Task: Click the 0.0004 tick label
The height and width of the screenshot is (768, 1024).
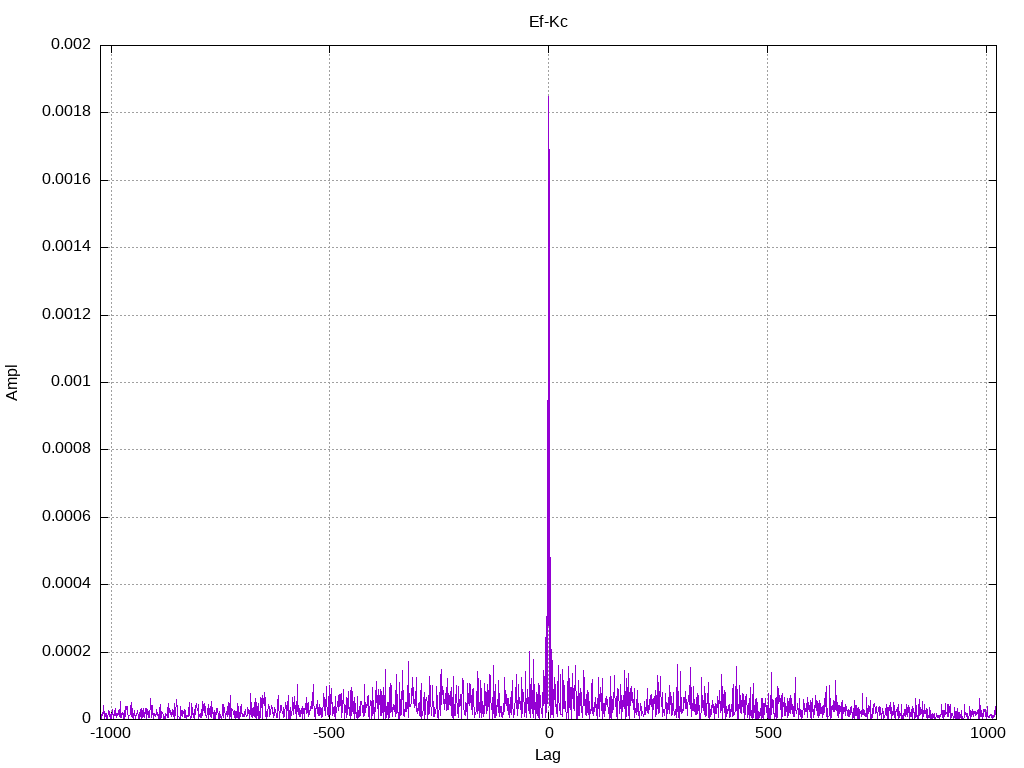Action: tap(66, 584)
